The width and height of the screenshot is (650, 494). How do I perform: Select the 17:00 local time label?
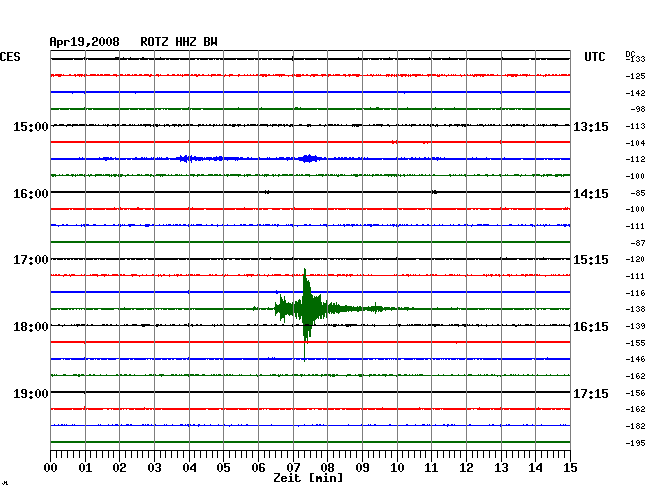click(31, 260)
